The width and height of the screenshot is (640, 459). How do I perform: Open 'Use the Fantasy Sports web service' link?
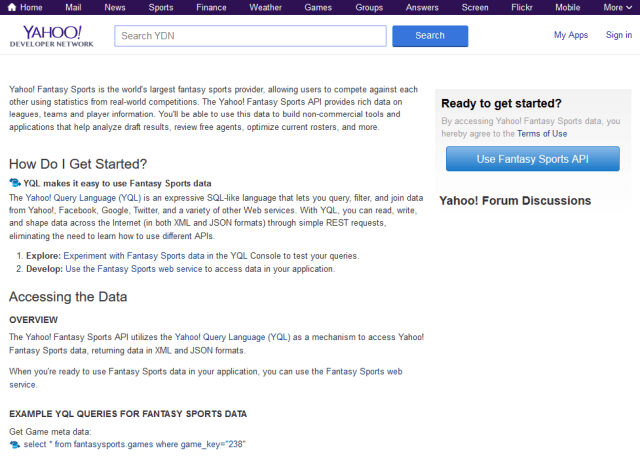(x=134, y=269)
